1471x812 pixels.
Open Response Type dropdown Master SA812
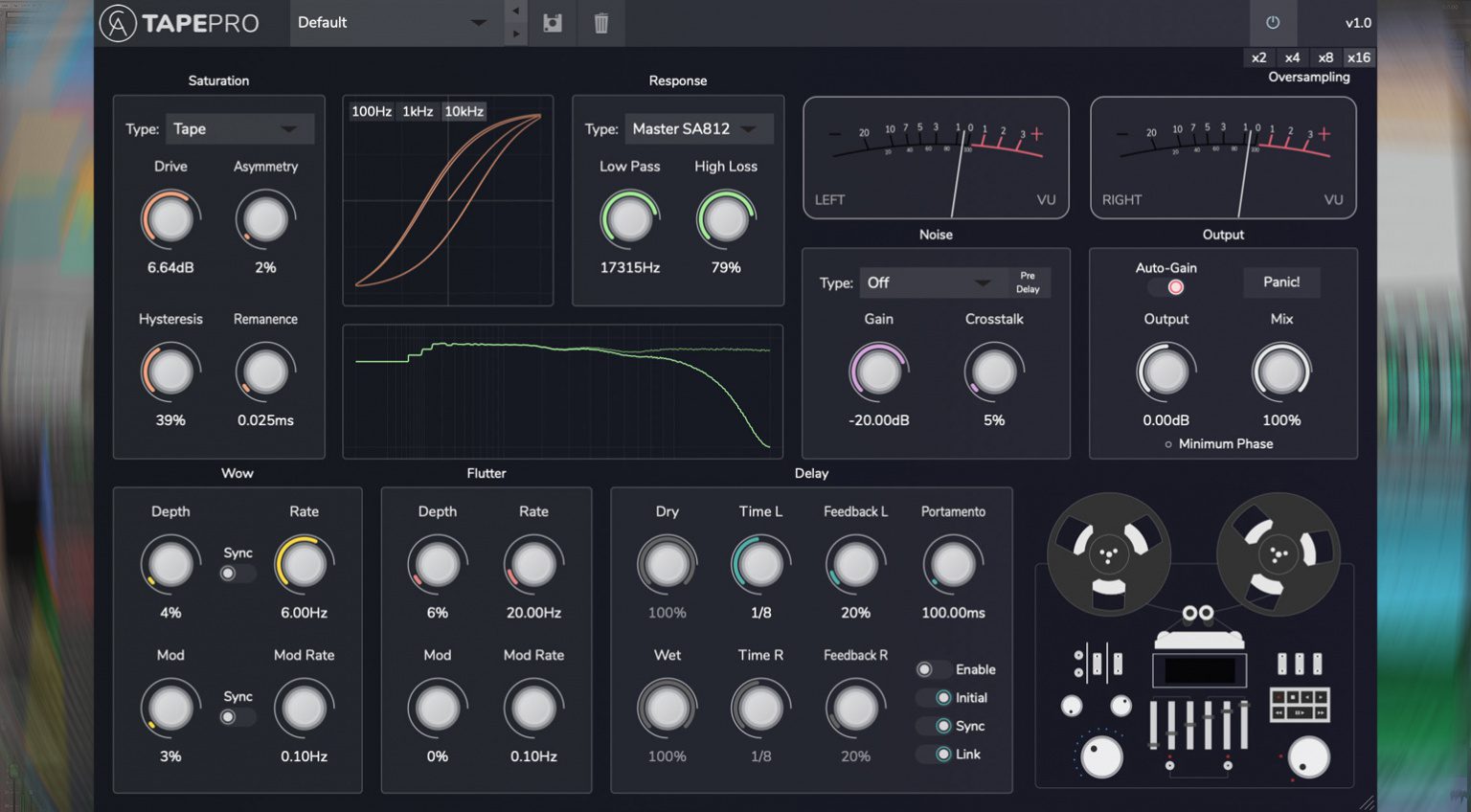click(698, 129)
